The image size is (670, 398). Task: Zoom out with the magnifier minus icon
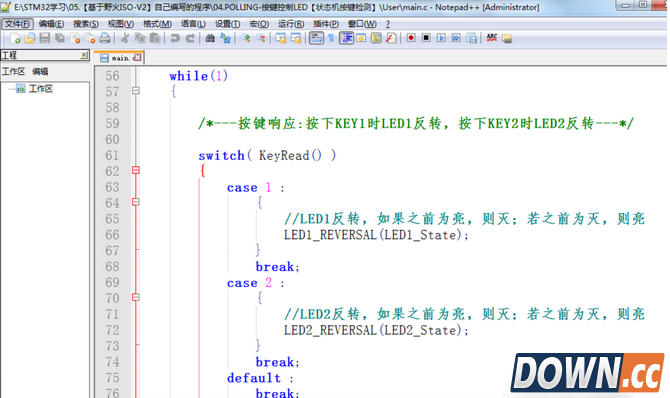coord(261,38)
